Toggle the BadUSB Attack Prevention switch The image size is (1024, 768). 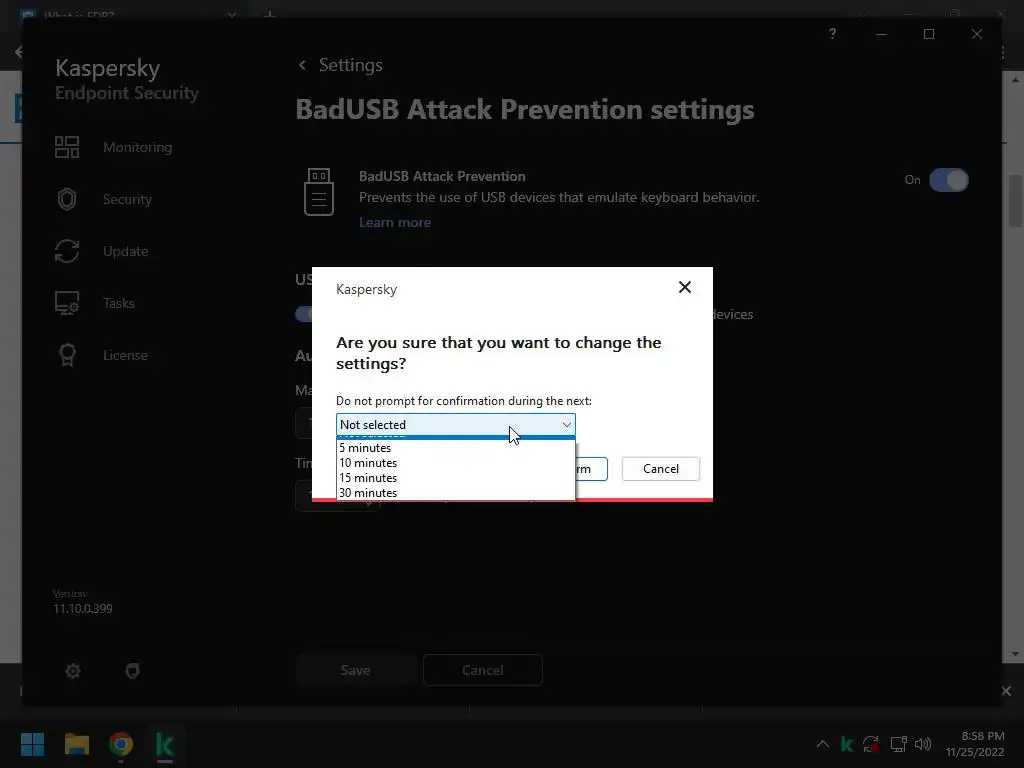948,180
